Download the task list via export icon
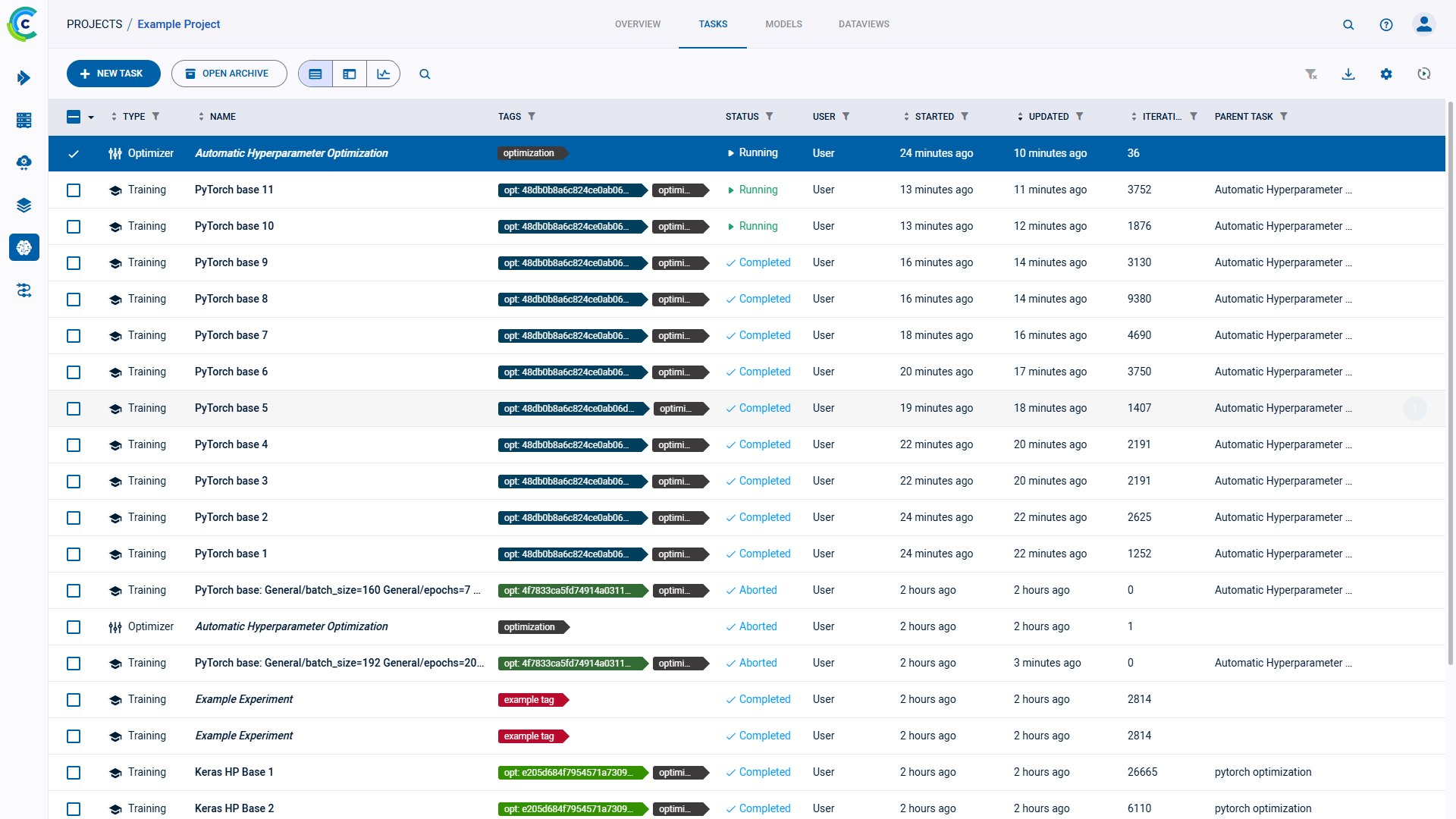Image resolution: width=1456 pixels, height=819 pixels. pos(1348,74)
